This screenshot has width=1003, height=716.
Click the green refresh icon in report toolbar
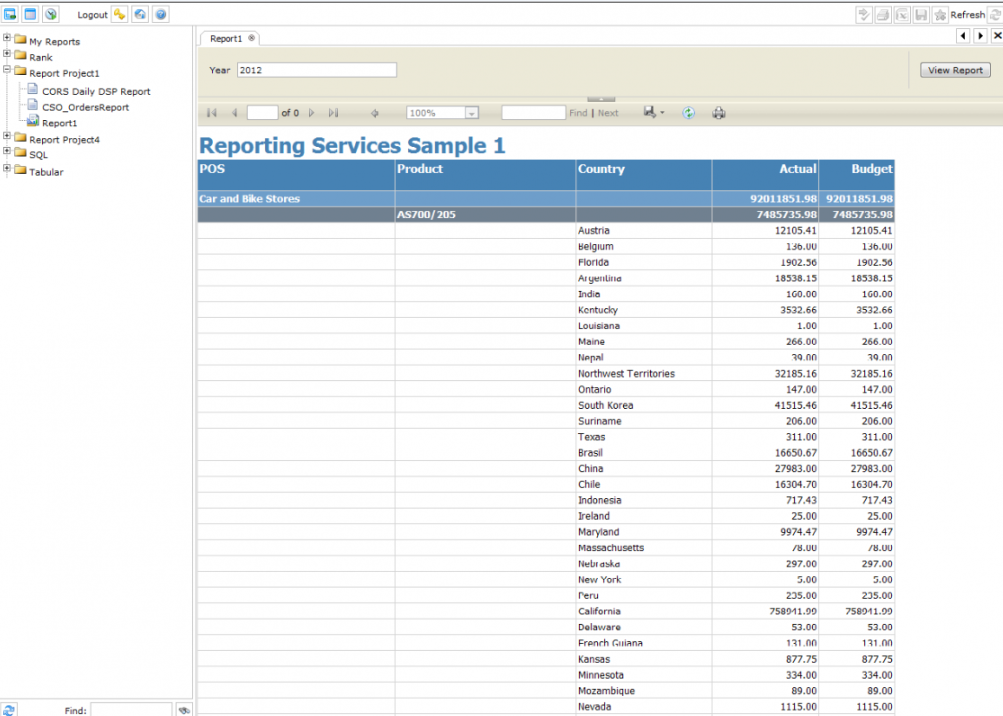pyautogui.click(x=688, y=113)
